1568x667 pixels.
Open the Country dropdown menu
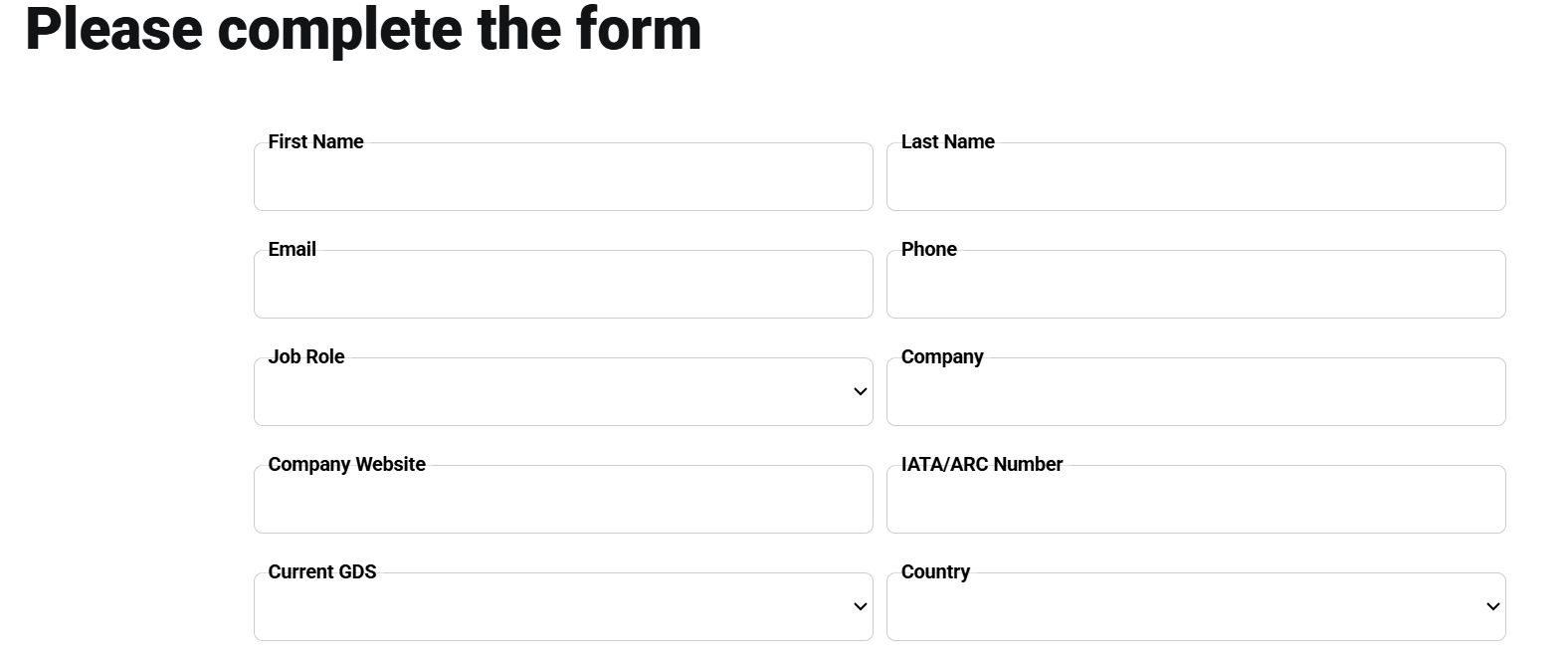click(x=1194, y=606)
